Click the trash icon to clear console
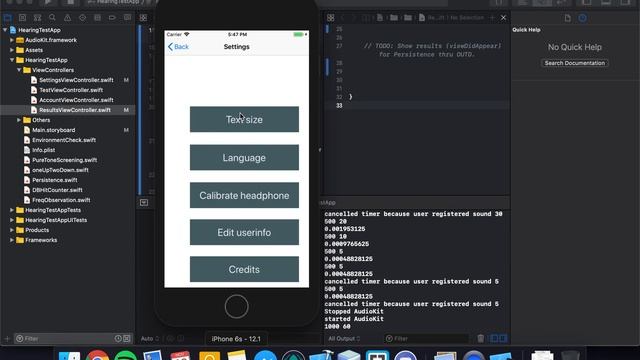 pos(480,338)
